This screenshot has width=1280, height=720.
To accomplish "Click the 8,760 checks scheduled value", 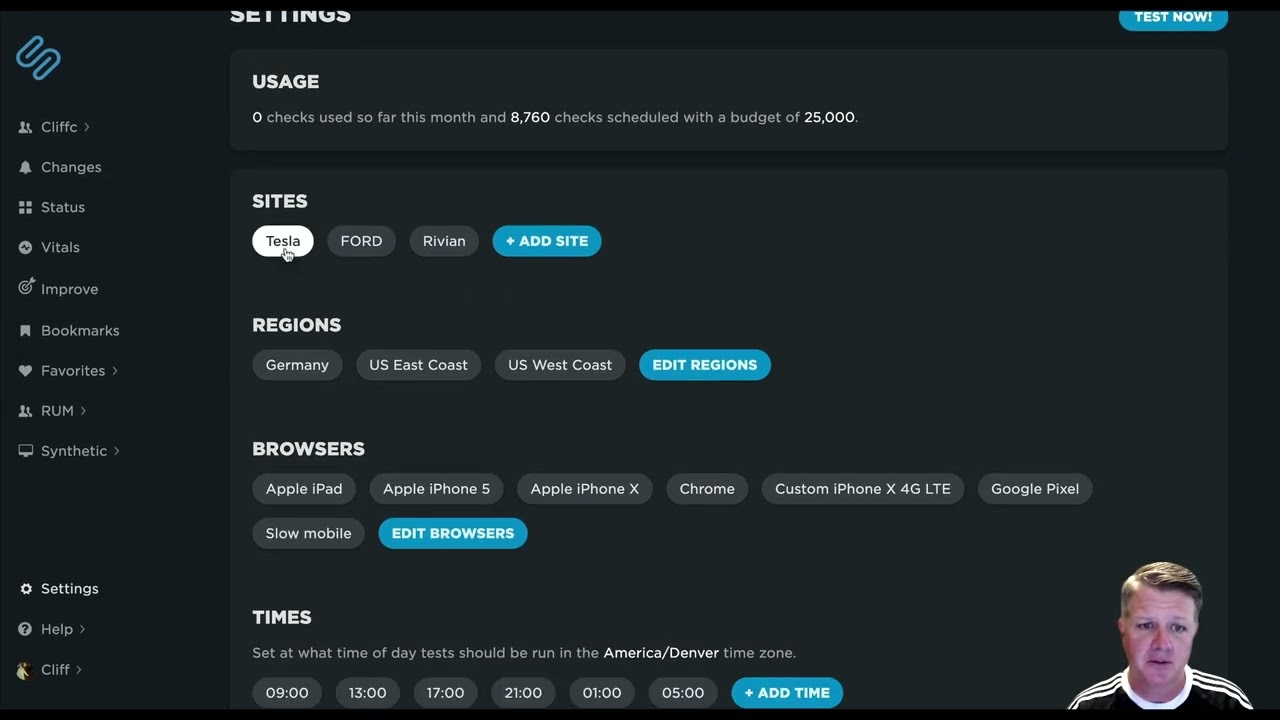I will (x=530, y=117).
